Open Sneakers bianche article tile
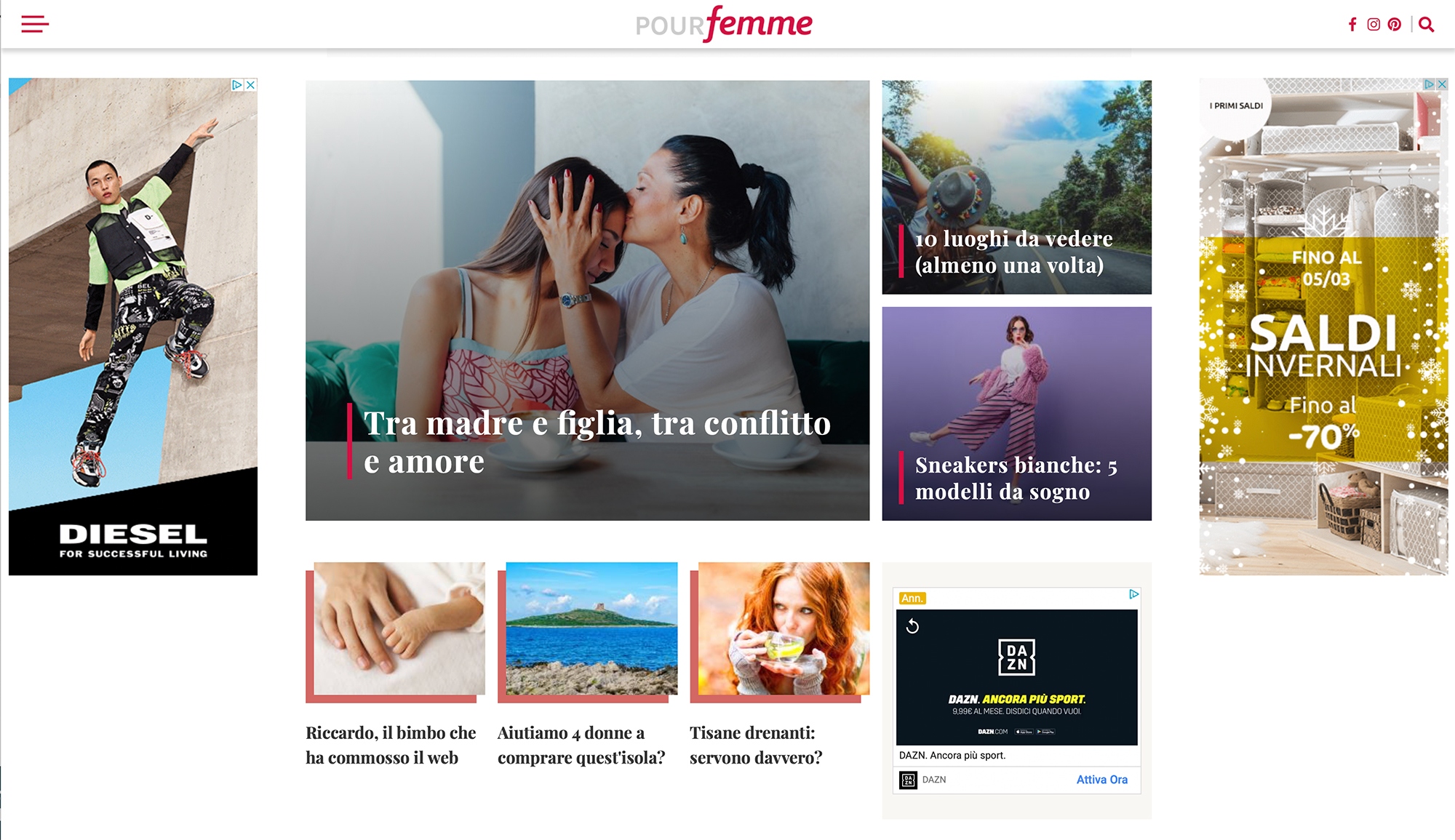Screen dimensions: 1455x840 [x=1016, y=414]
